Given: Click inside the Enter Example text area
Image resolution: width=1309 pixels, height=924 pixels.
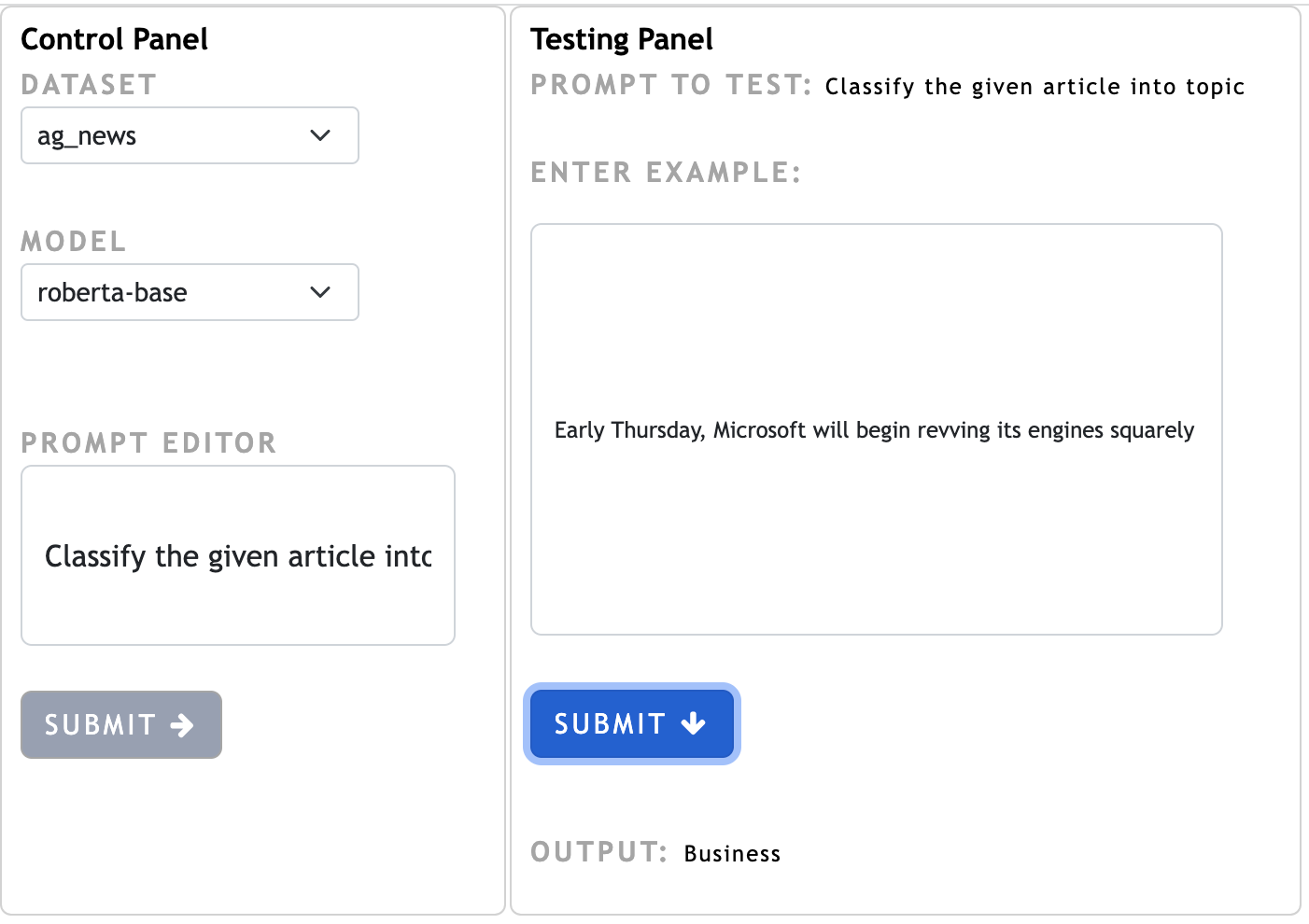Looking at the screenshot, I should pos(876,430).
